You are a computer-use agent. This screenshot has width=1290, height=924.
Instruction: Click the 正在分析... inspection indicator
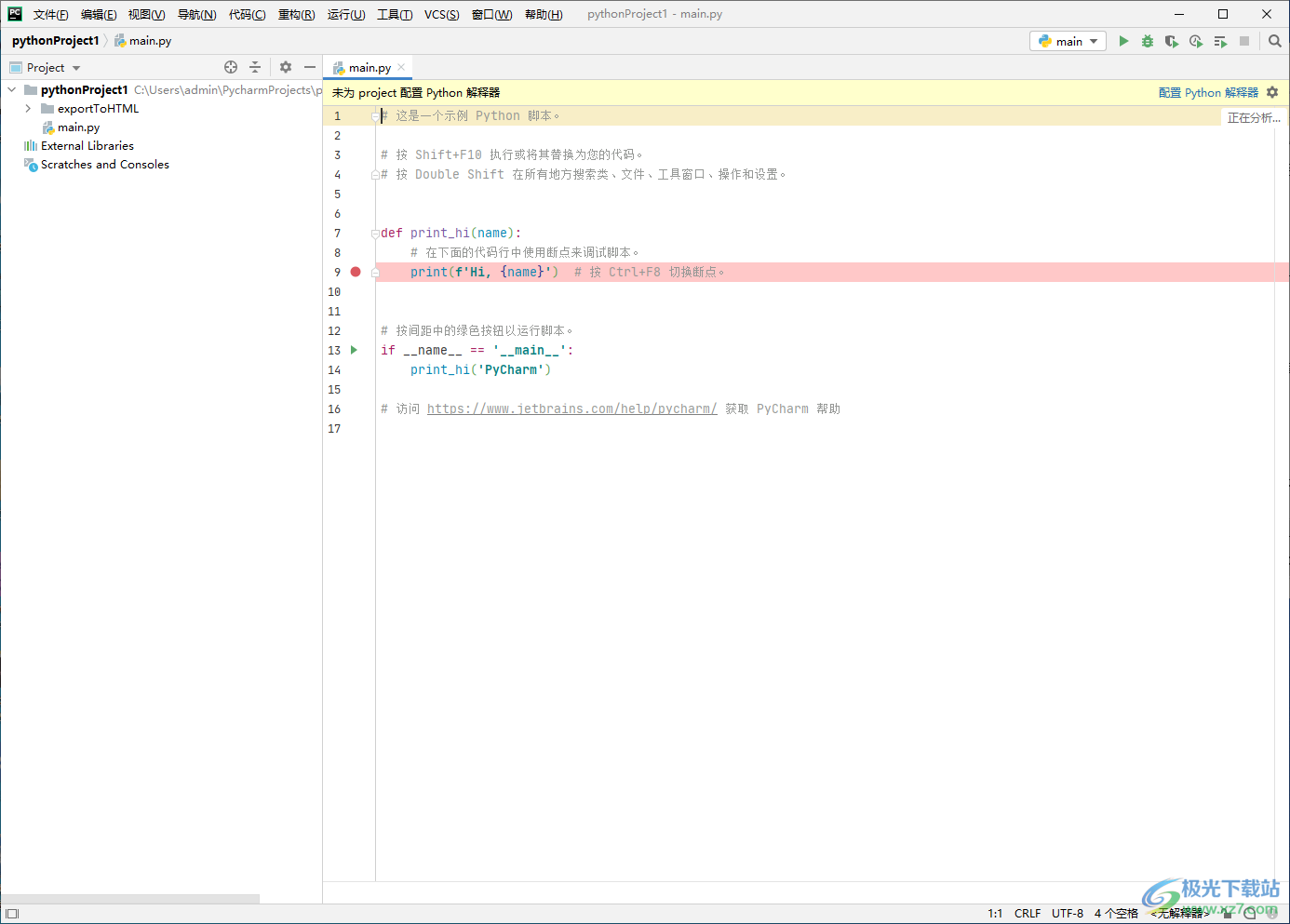click(x=1254, y=118)
